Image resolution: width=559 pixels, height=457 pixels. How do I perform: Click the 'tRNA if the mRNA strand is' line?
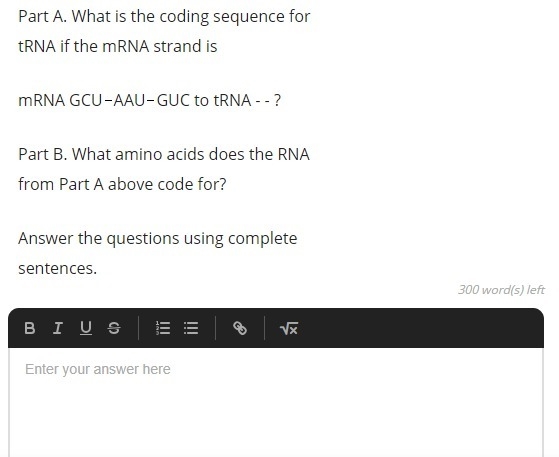(x=118, y=46)
